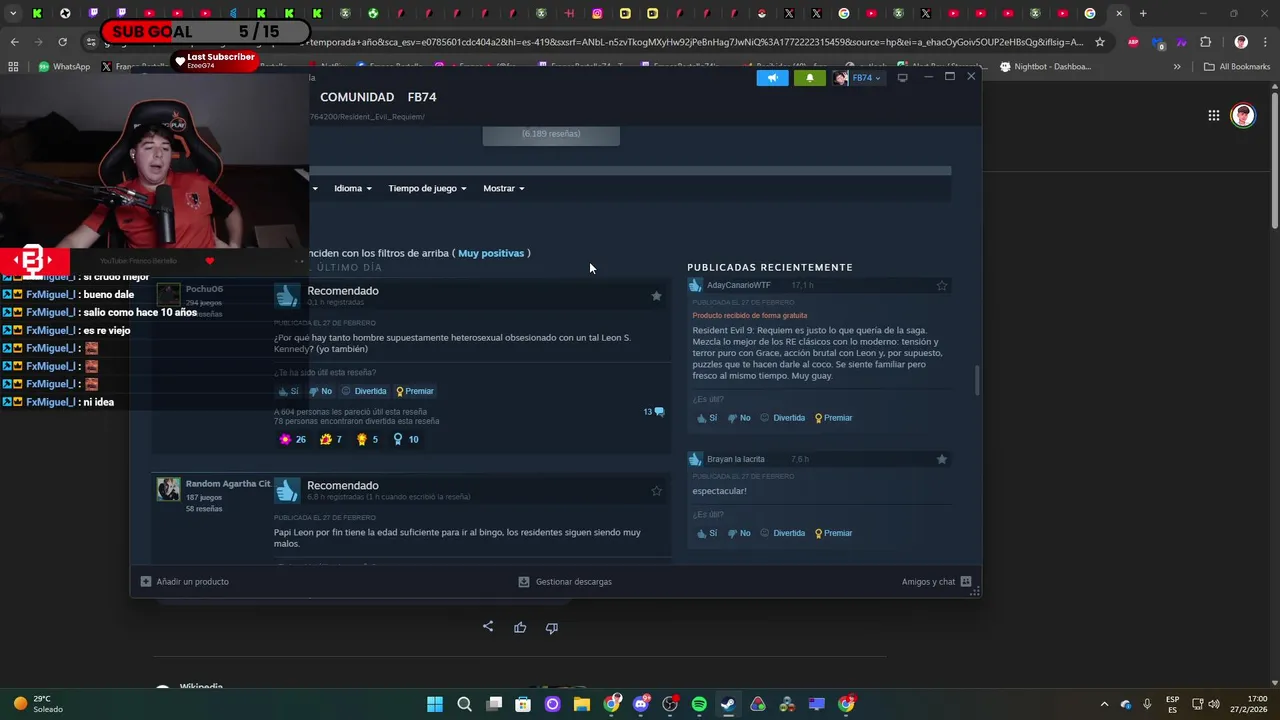The width and height of the screenshot is (1280, 720).
Task: Vote Sí on AdayCanarioWTF's review
Action: 707,418
